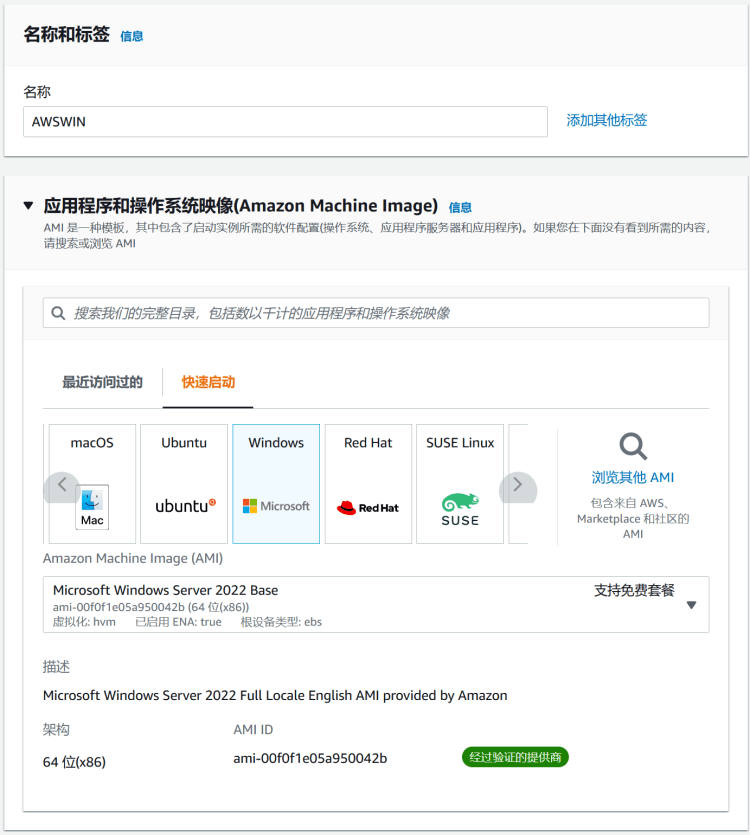The width and height of the screenshot is (750, 835).
Task: Click the AMI catalog search box
Action: [x=376, y=313]
